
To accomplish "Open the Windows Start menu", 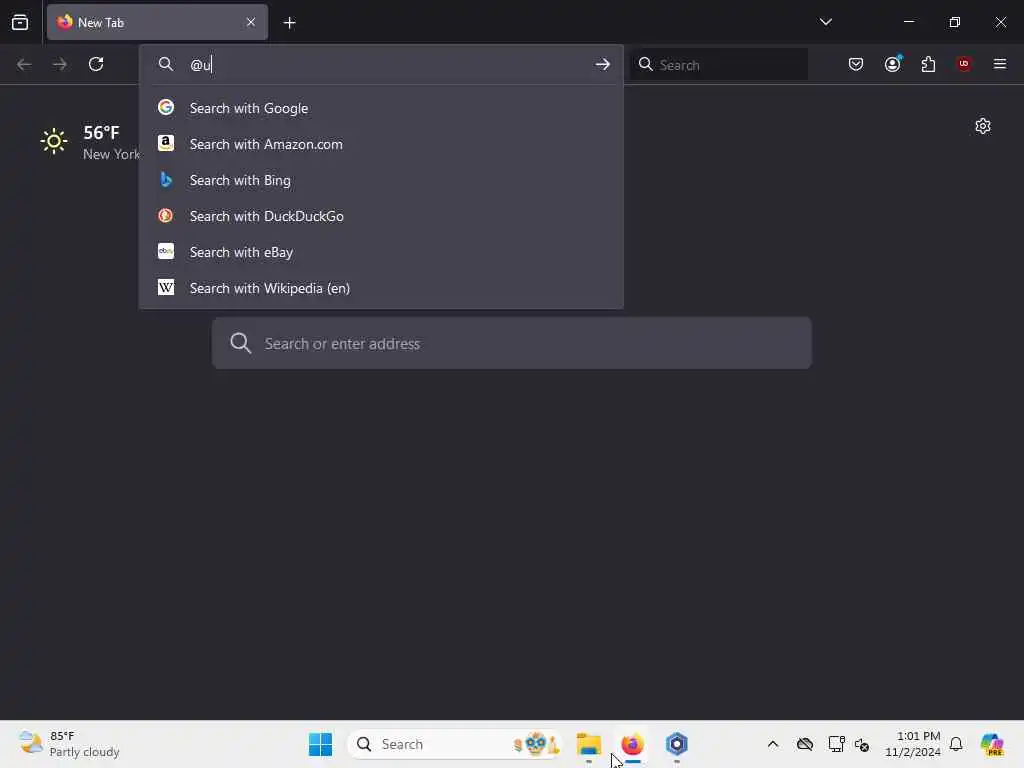I will pyautogui.click(x=321, y=744).
